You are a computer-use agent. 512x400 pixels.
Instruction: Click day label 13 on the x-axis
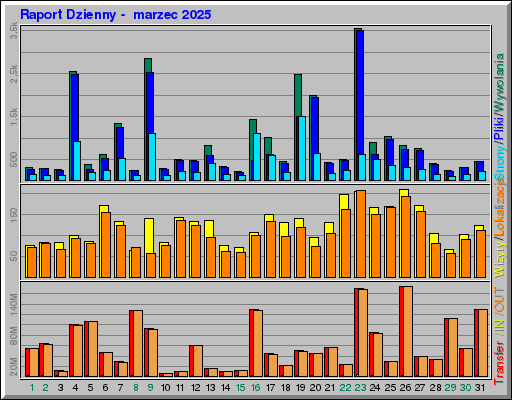coord(211,388)
